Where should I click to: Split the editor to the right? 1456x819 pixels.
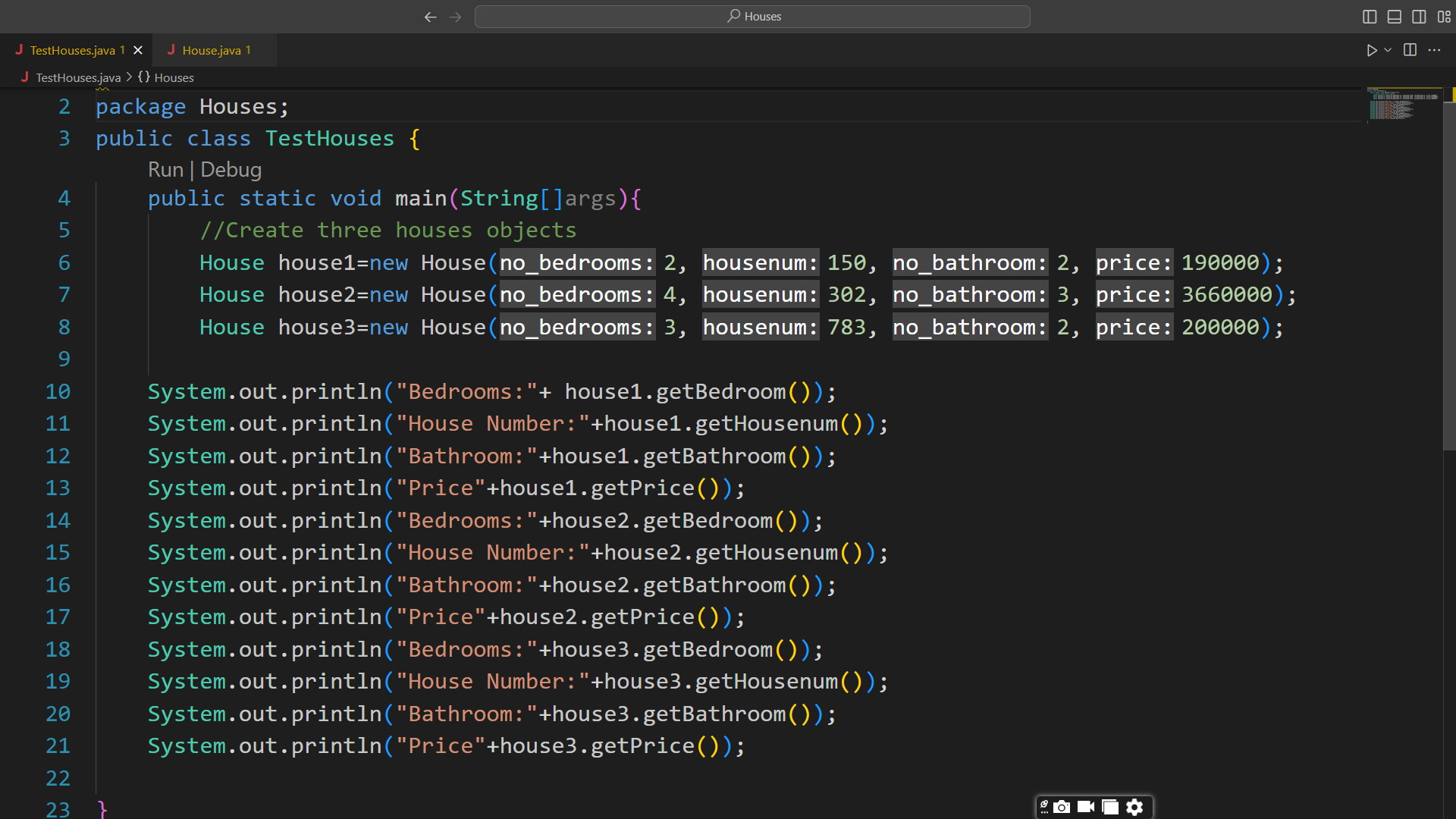coord(1410,50)
